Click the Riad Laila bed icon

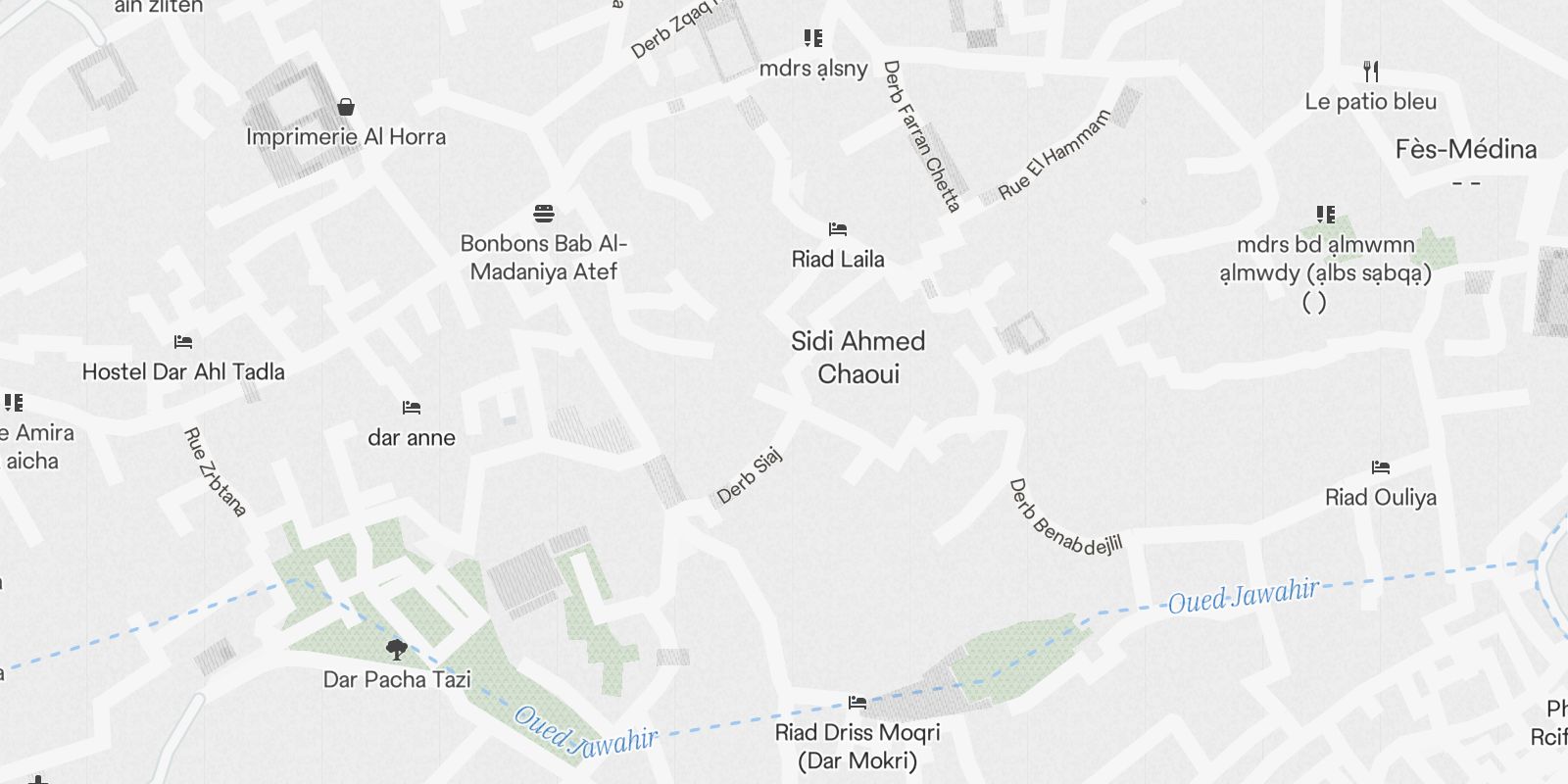point(837,229)
